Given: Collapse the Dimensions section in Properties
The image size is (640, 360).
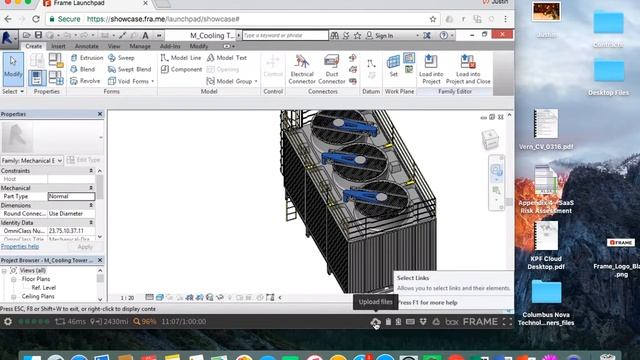Looking at the screenshot, I should coord(91,205).
